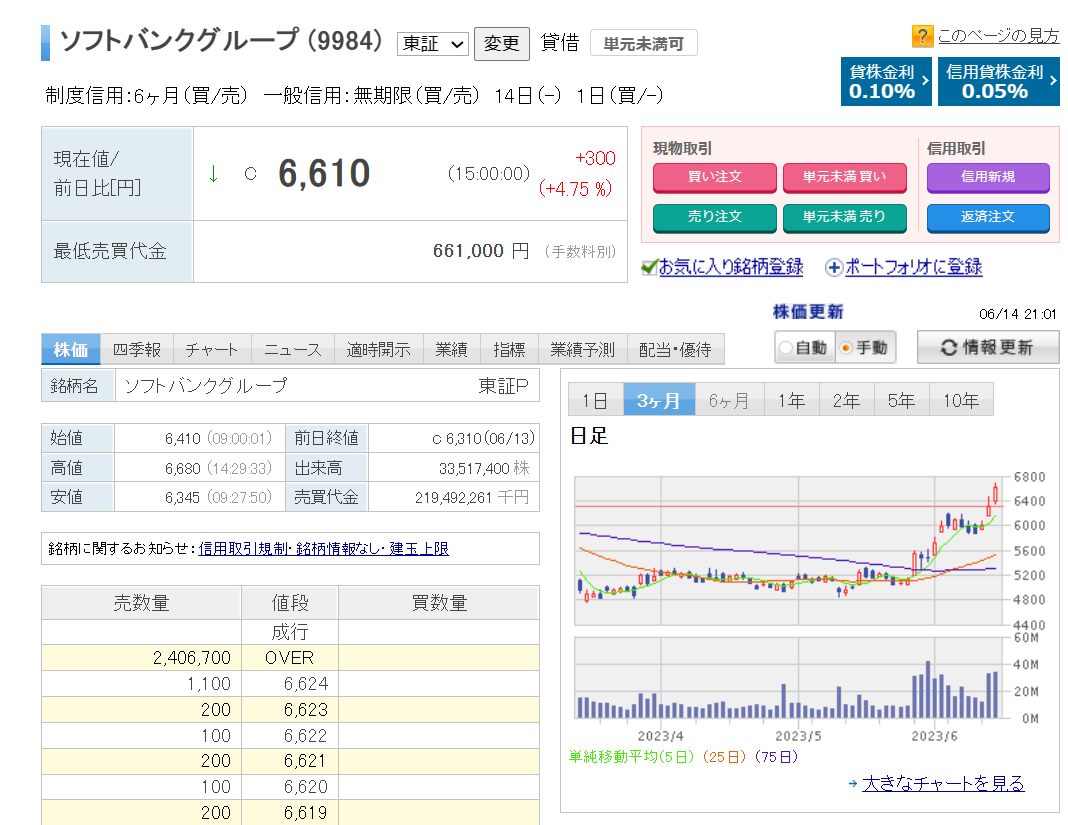Click the favorite registration checkmark icon
Image resolution: width=1068 pixels, height=825 pixels.
pyautogui.click(x=650, y=267)
